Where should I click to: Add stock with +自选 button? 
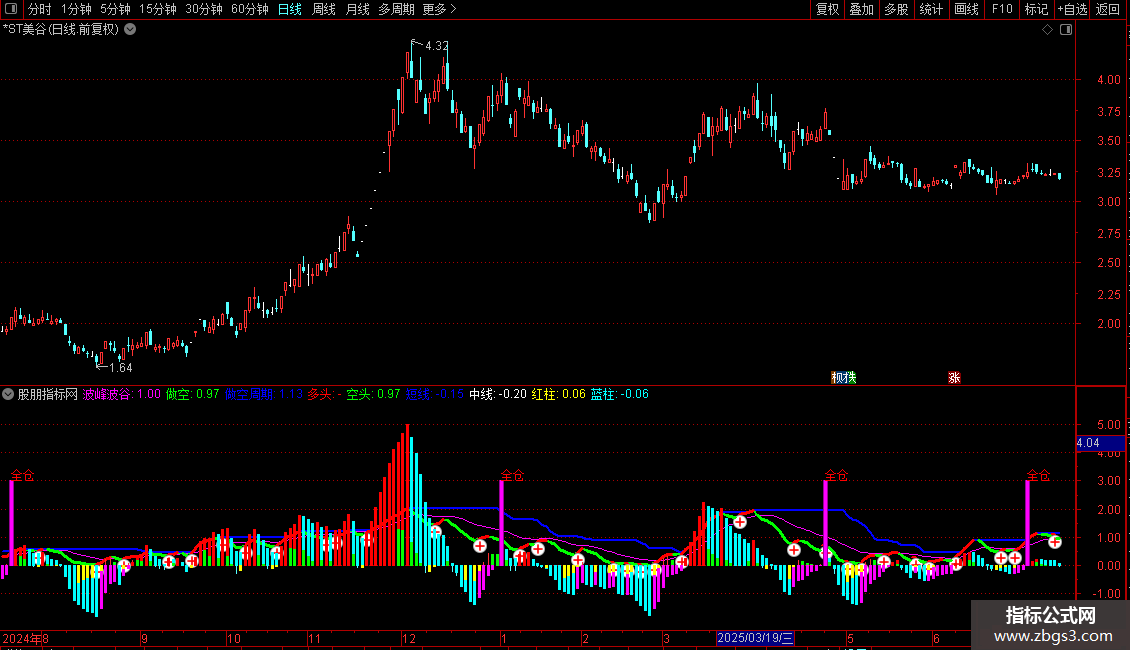click(1072, 9)
